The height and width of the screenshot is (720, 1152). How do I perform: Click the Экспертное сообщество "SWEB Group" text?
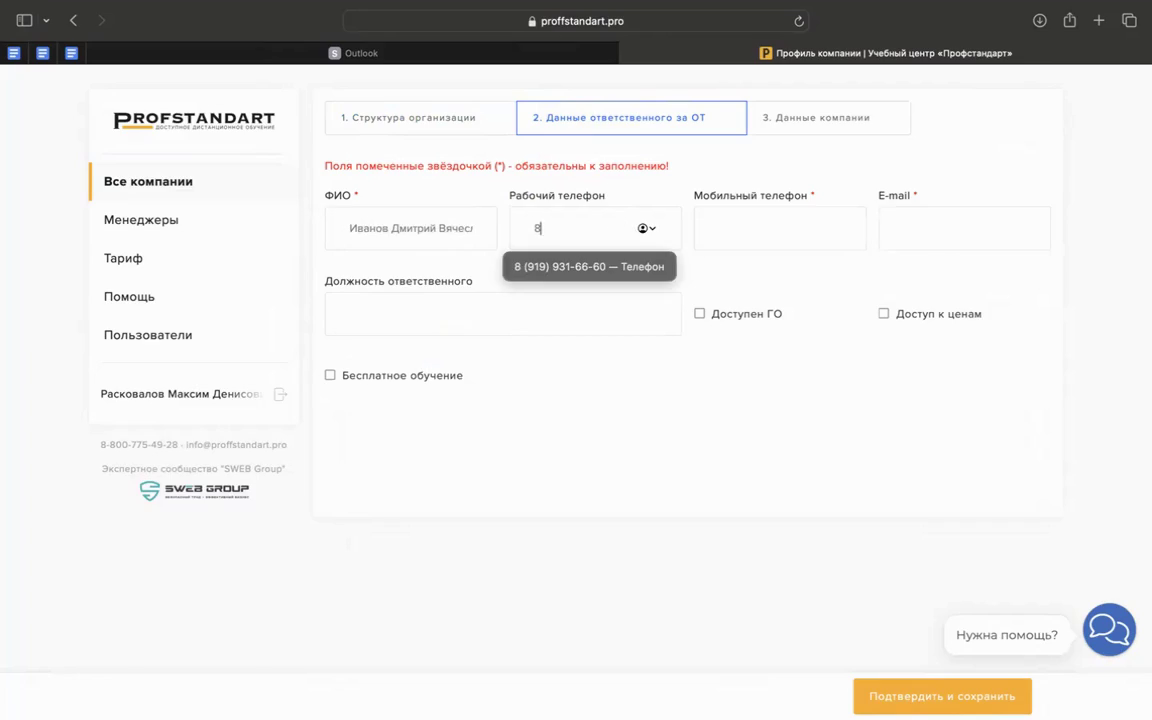point(193,469)
